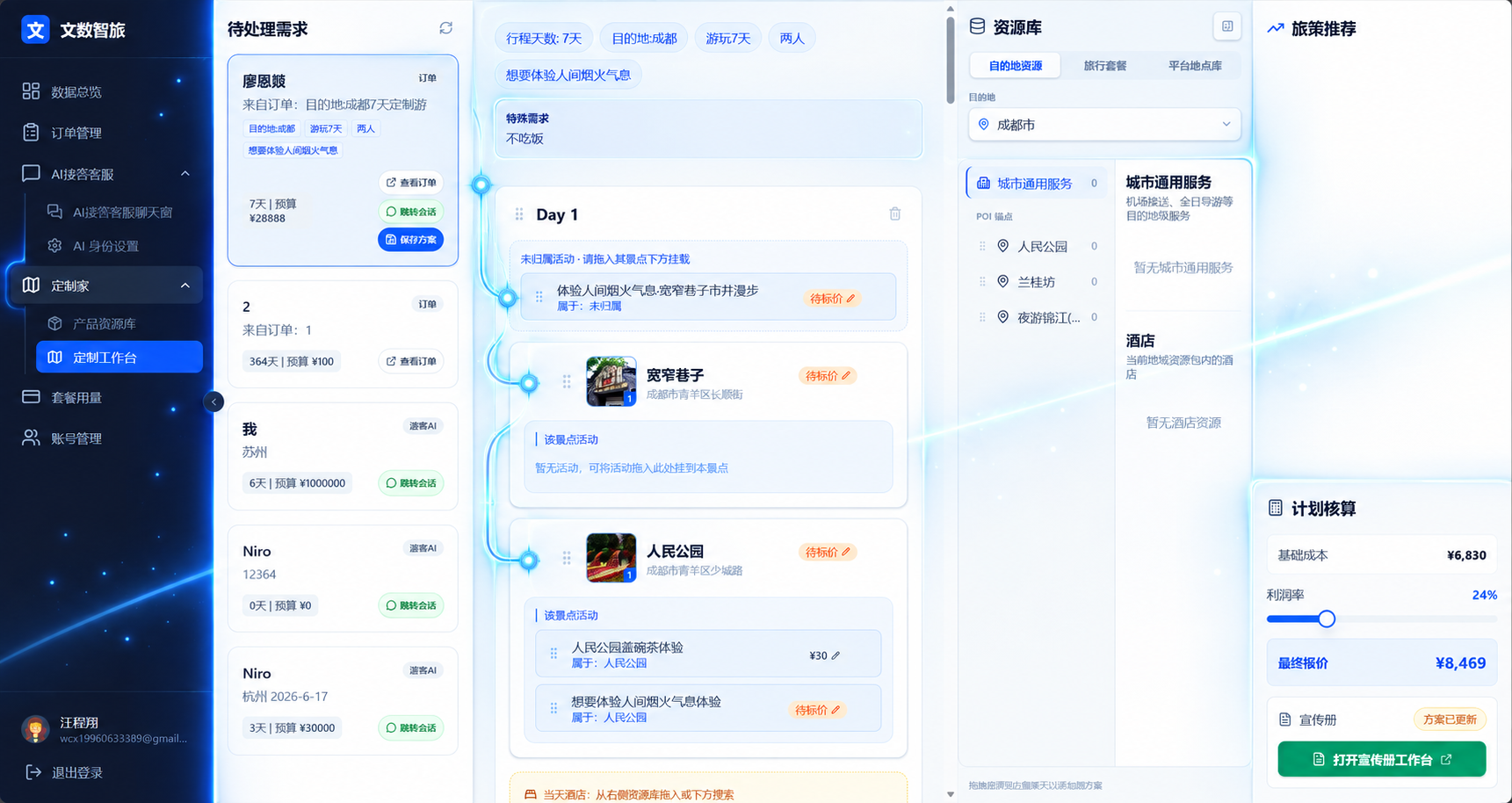Screen dimensions: 1512x803
Task: Click the refresh icon beside 待处理需求
Action: [x=446, y=28]
